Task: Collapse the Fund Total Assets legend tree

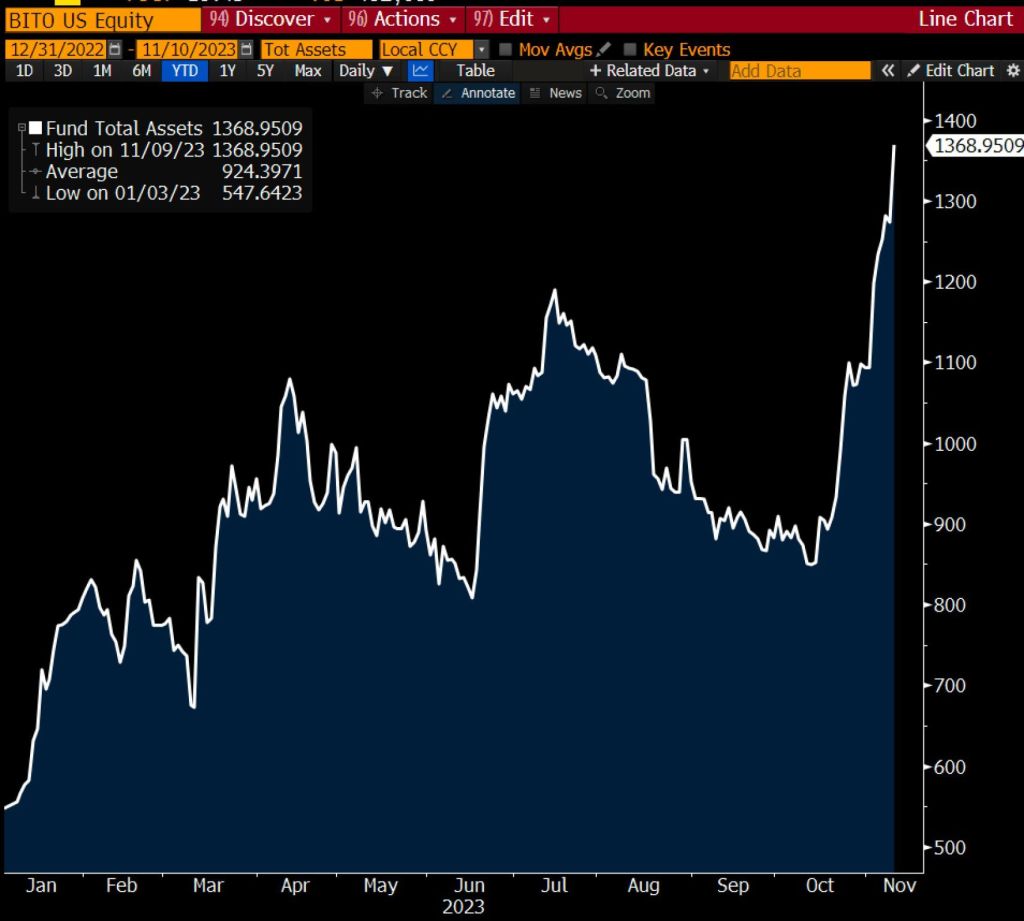Action: click(x=22, y=128)
